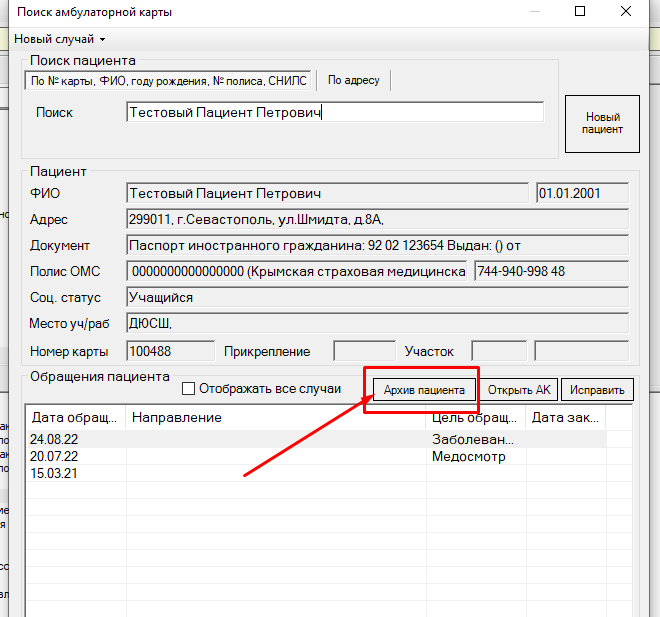Open the Новый случай dropdown menu
The height and width of the screenshot is (617, 660).
[59, 39]
